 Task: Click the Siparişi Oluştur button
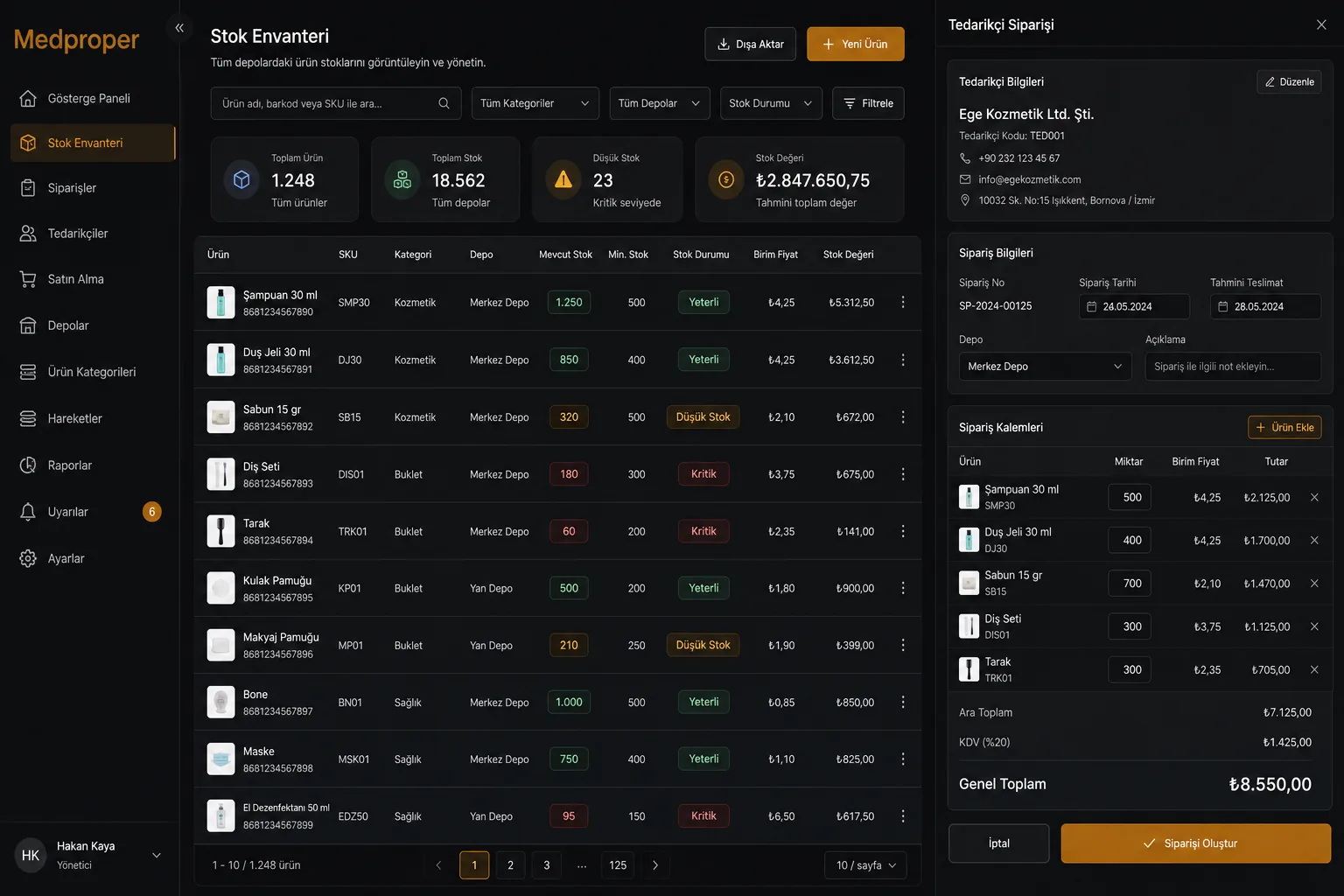[x=1196, y=843]
